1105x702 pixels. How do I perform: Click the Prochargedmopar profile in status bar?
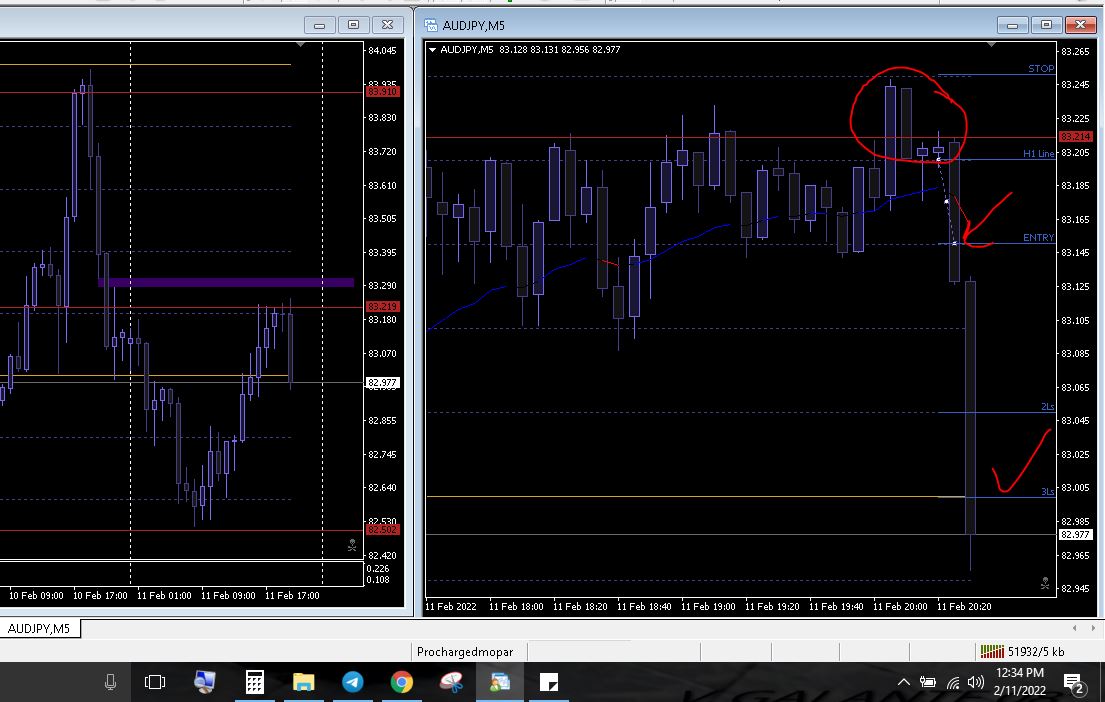465,651
